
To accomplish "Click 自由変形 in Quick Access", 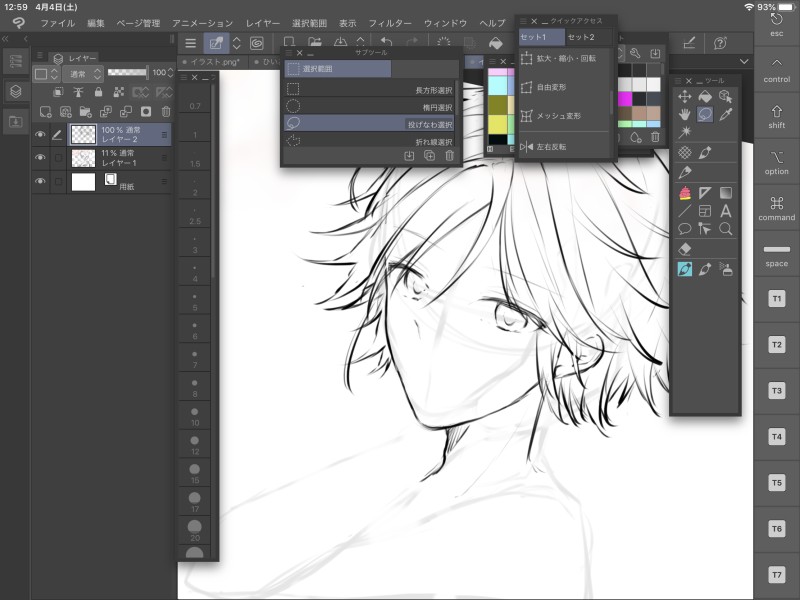I will 565,87.
